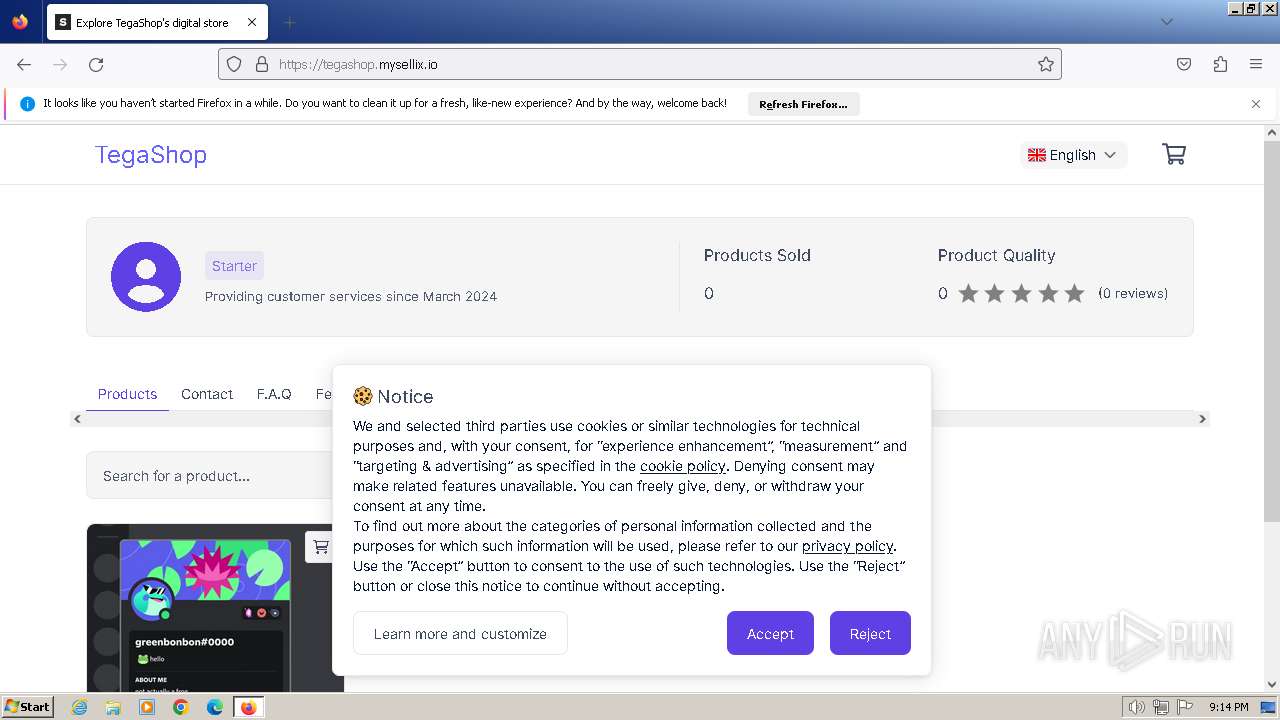Add greenbonbon product to cart
This screenshot has height=720, width=1280.
coord(320,547)
